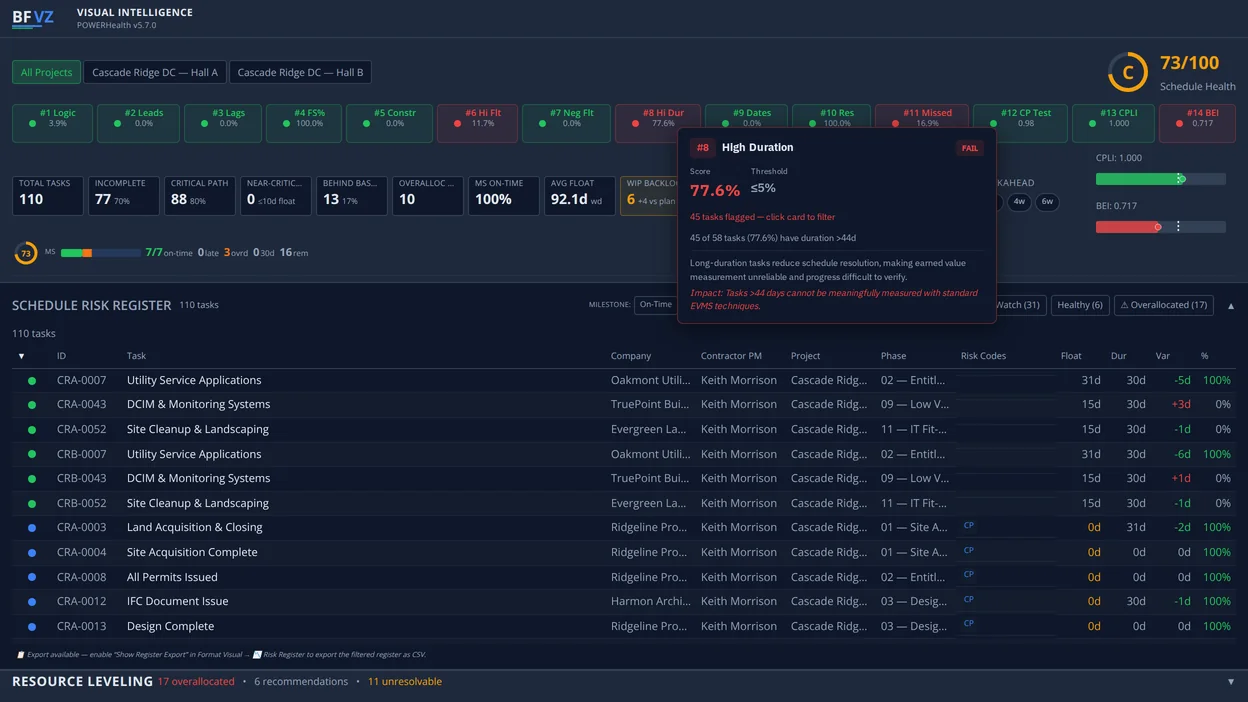Filter register by Overallocated (17)
1248x702 pixels.
click(1163, 305)
